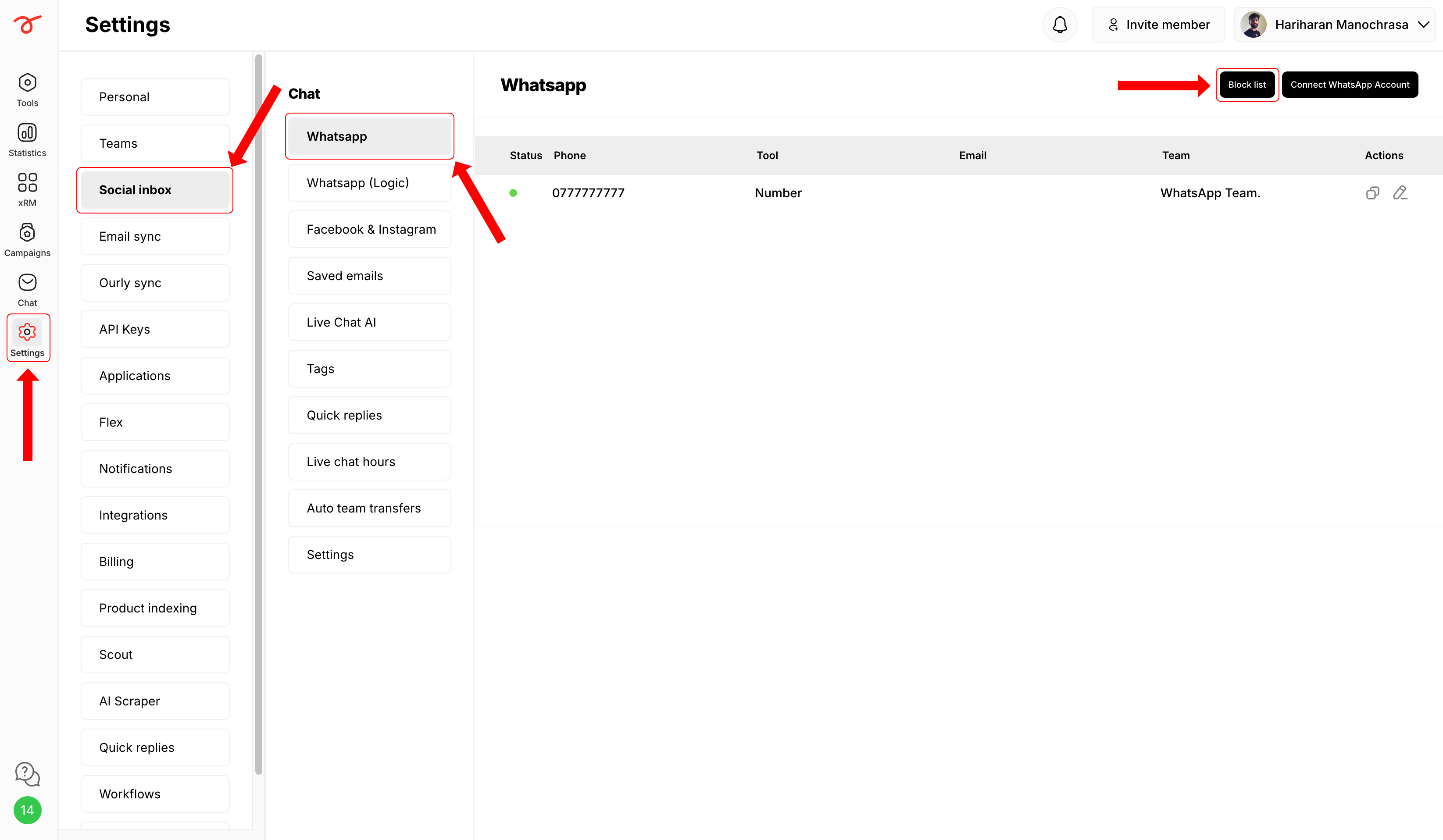Select Flex in settings list

(x=155, y=422)
